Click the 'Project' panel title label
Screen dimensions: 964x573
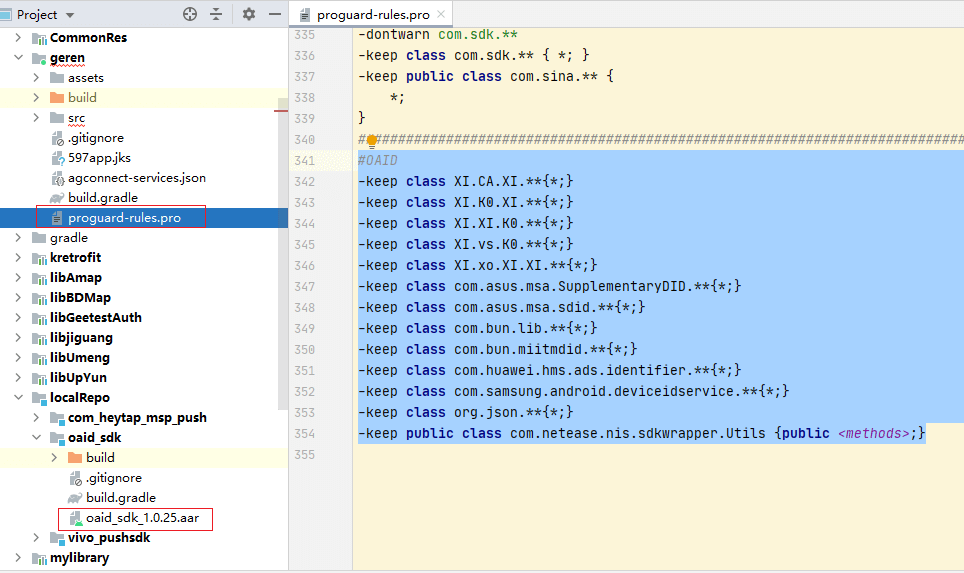[x=37, y=15]
